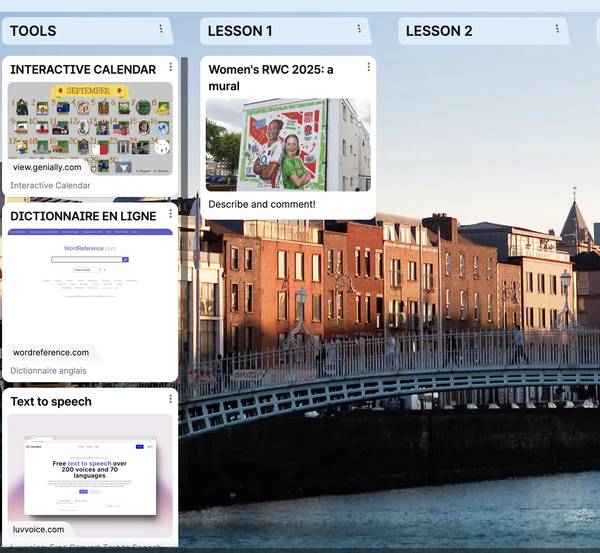Open options for Text to speech card
Viewport: 600px width, 553px height.
(171, 399)
